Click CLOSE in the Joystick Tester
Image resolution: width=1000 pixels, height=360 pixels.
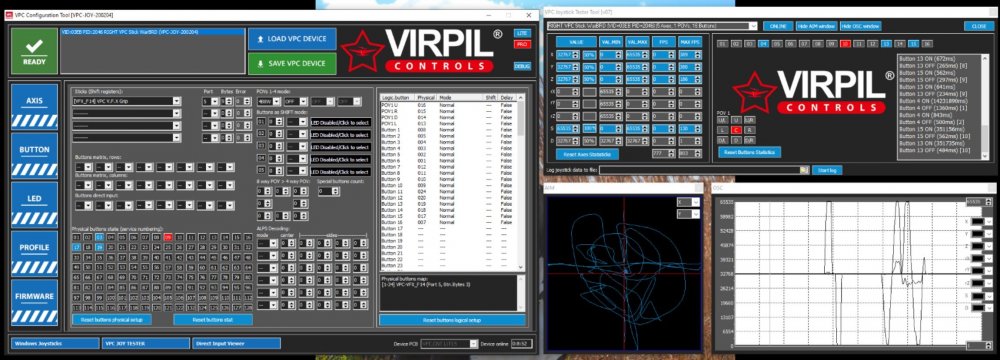tap(978, 26)
